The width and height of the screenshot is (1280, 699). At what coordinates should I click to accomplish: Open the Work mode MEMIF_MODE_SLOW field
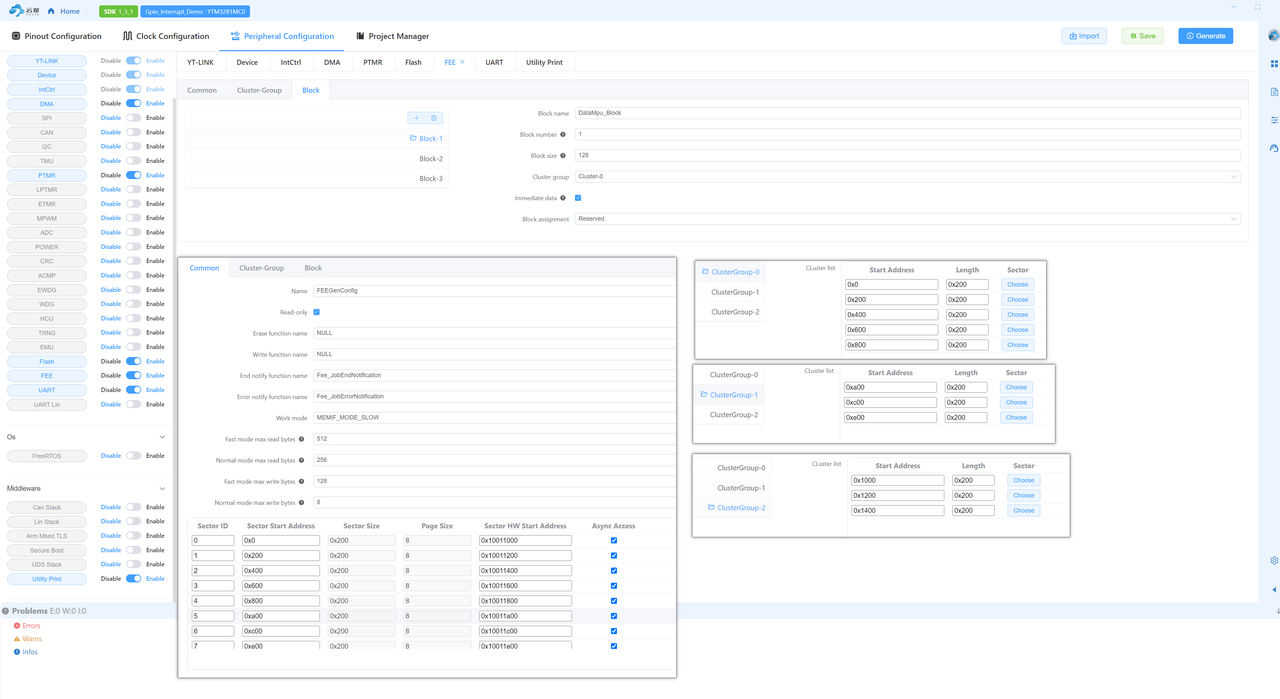(x=495, y=418)
